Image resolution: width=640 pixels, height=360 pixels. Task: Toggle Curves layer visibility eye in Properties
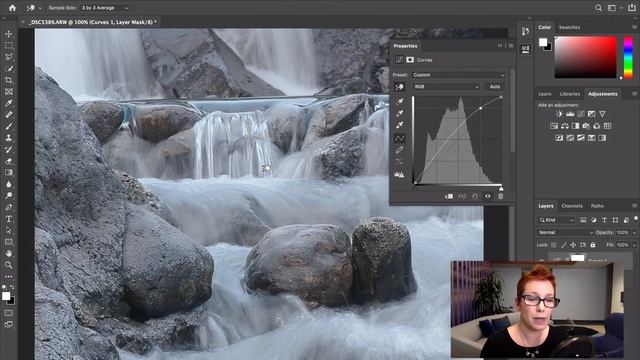pos(488,196)
